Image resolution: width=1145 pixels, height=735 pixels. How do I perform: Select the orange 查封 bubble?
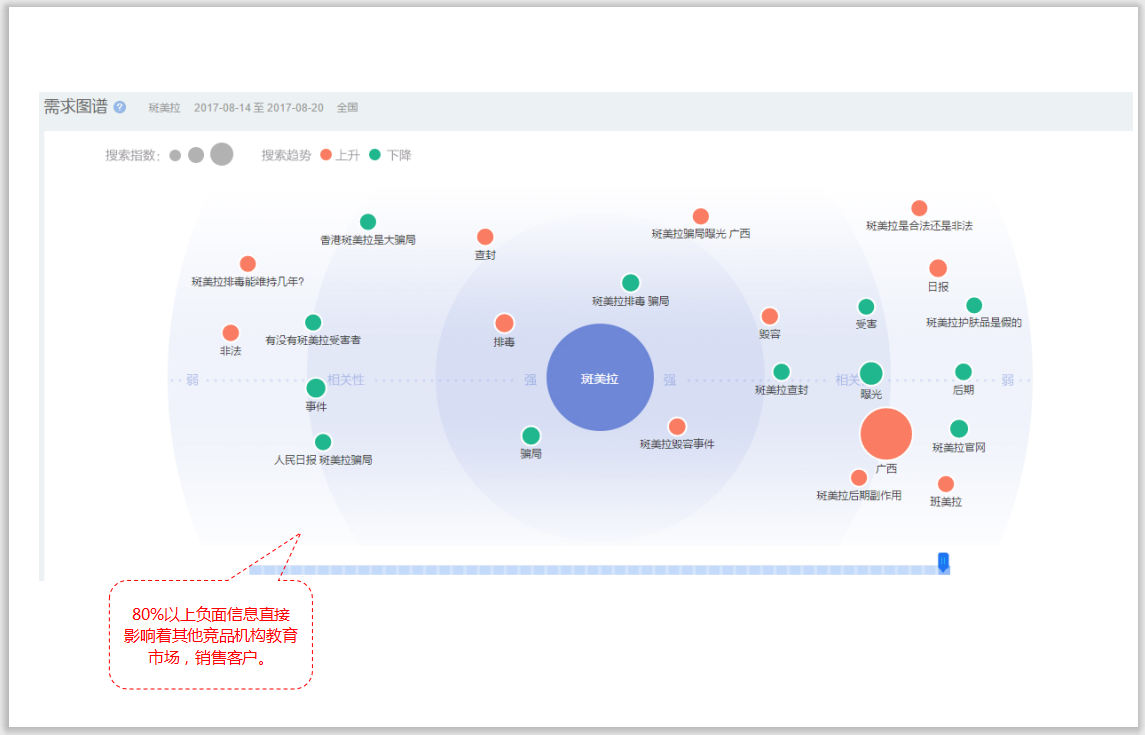coord(485,236)
